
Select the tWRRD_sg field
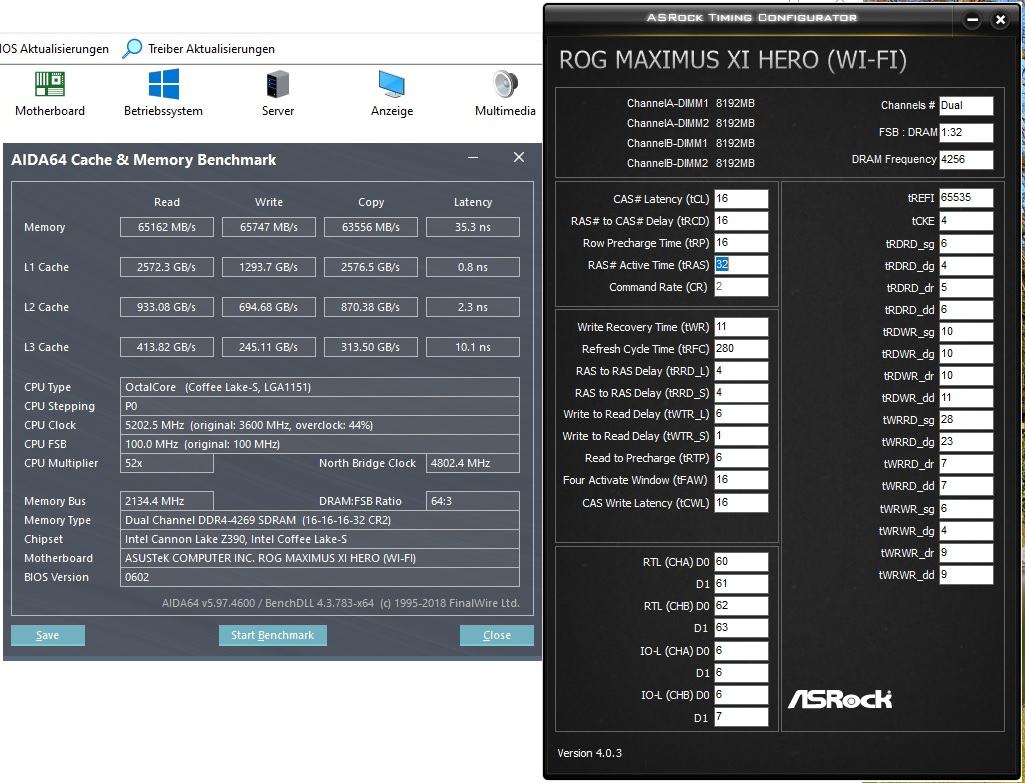coord(966,420)
